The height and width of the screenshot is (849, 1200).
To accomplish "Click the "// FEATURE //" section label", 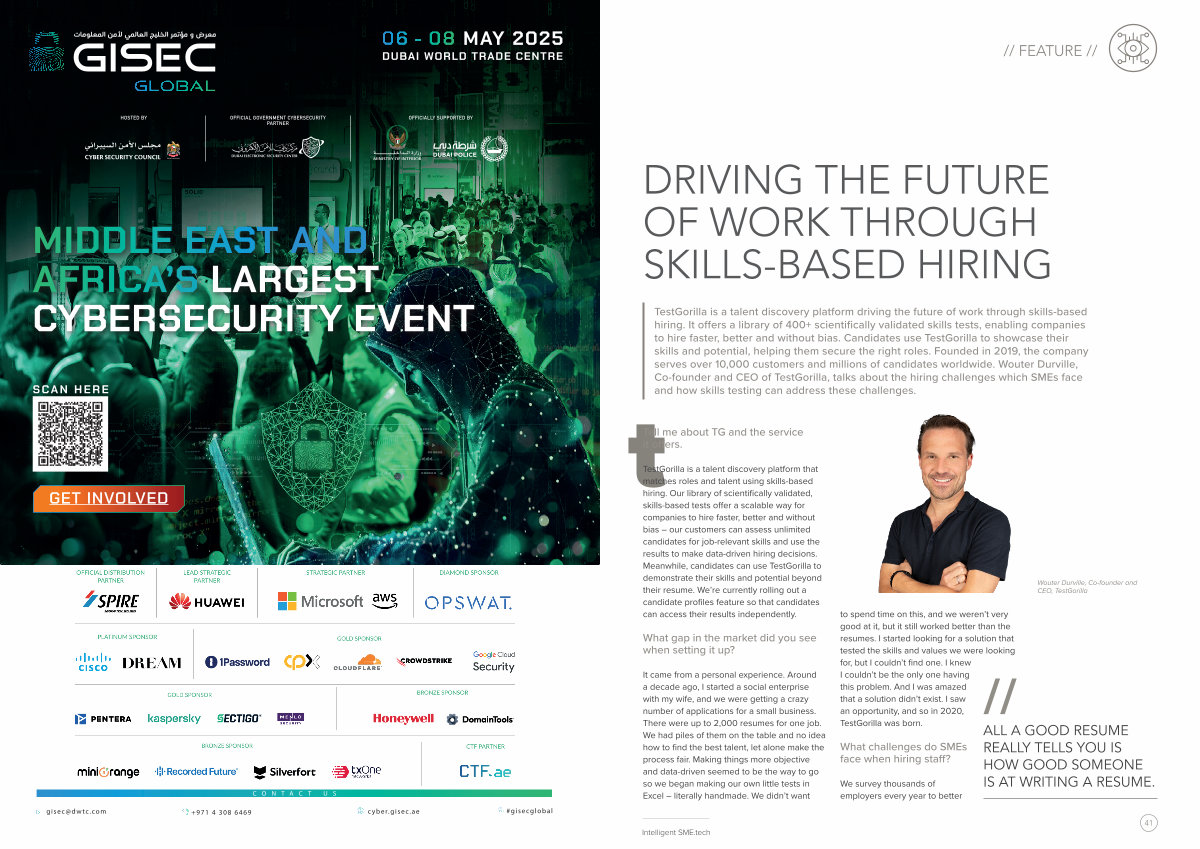I will click(1050, 51).
